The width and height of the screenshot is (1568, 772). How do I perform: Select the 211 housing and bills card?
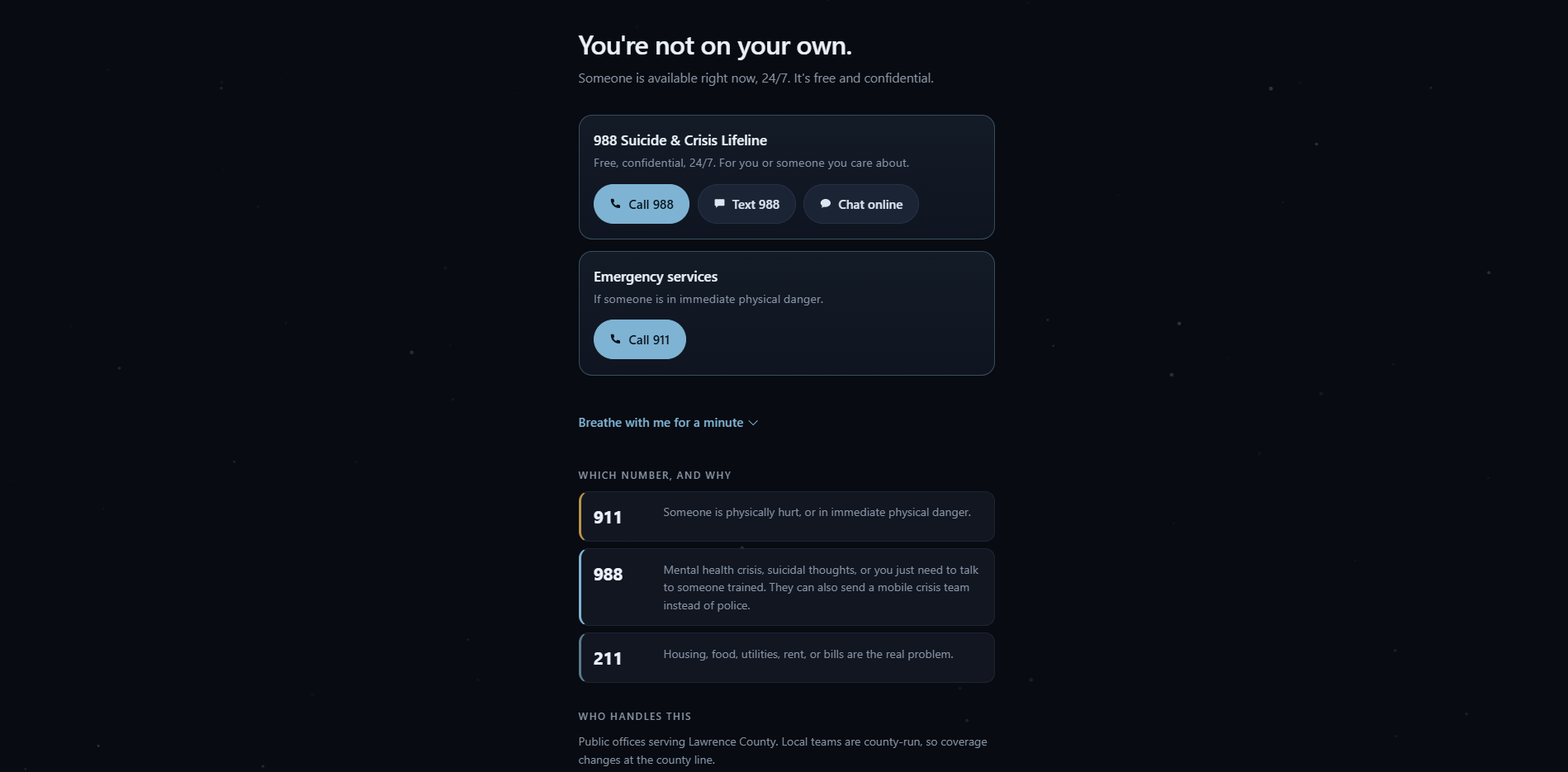(x=786, y=657)
